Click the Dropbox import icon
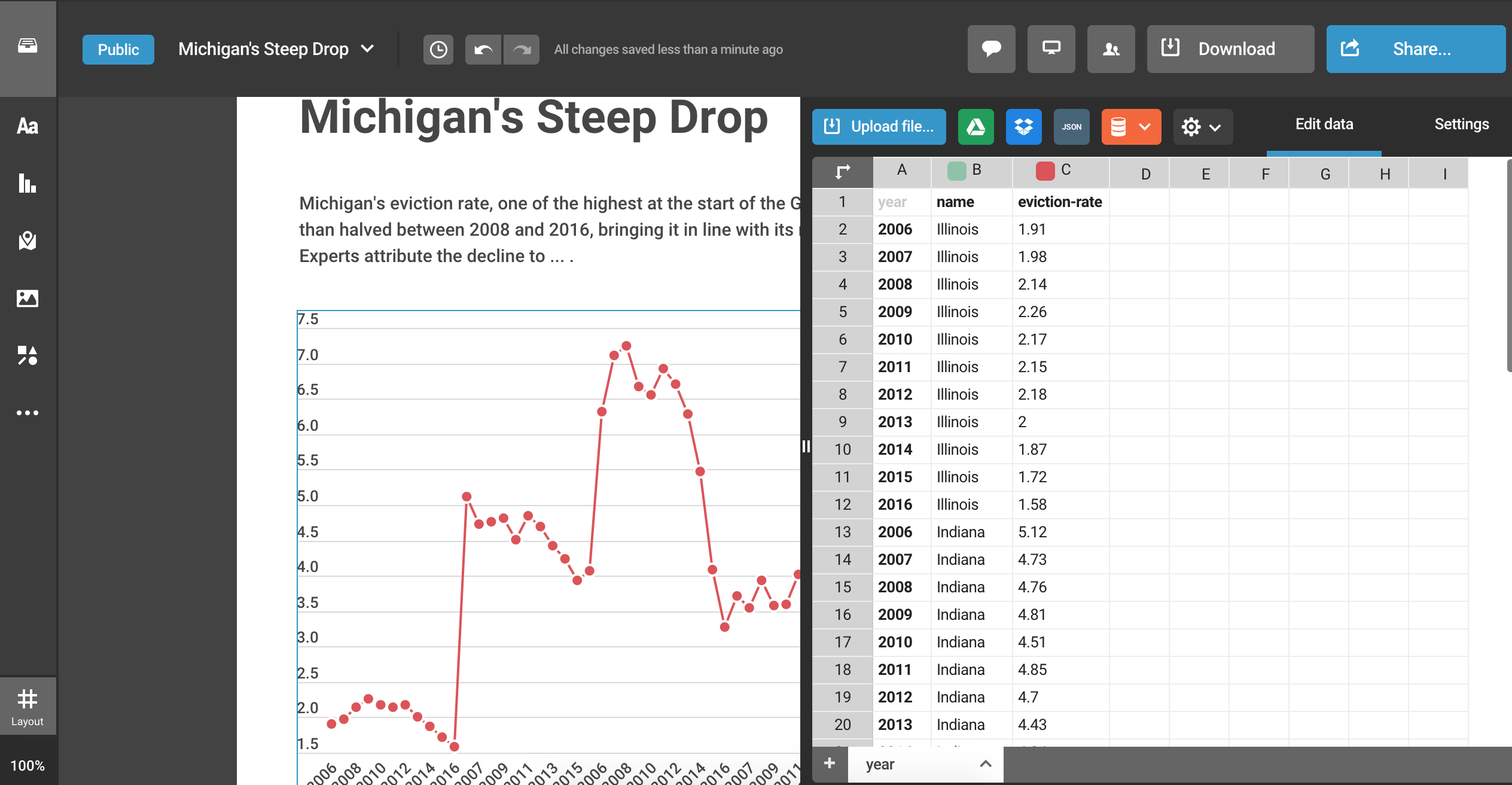Image resolution: width=1512 pixels, height=785 pixels. (x=1023, y=127)
